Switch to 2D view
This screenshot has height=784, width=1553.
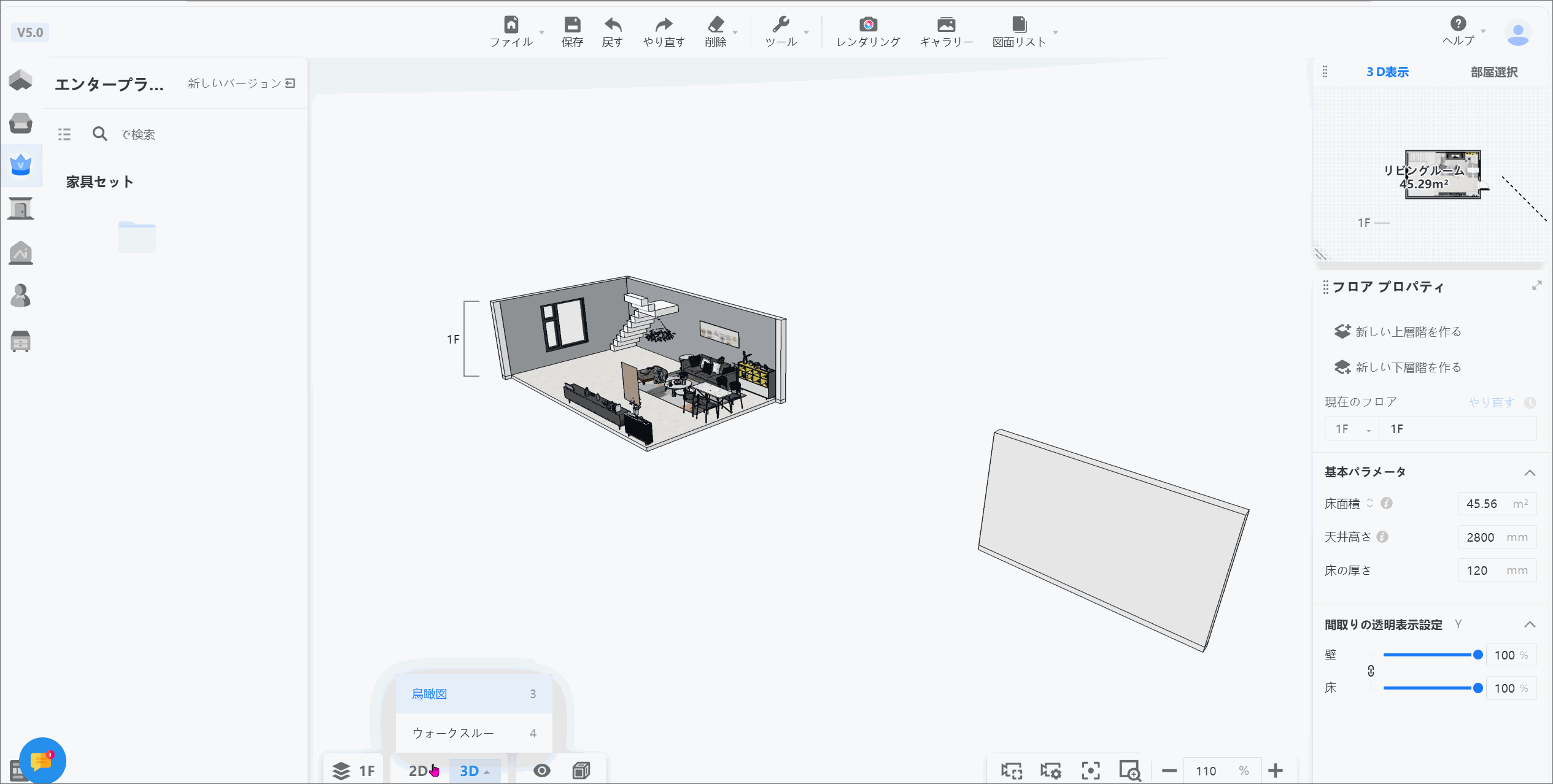(418, 771)
